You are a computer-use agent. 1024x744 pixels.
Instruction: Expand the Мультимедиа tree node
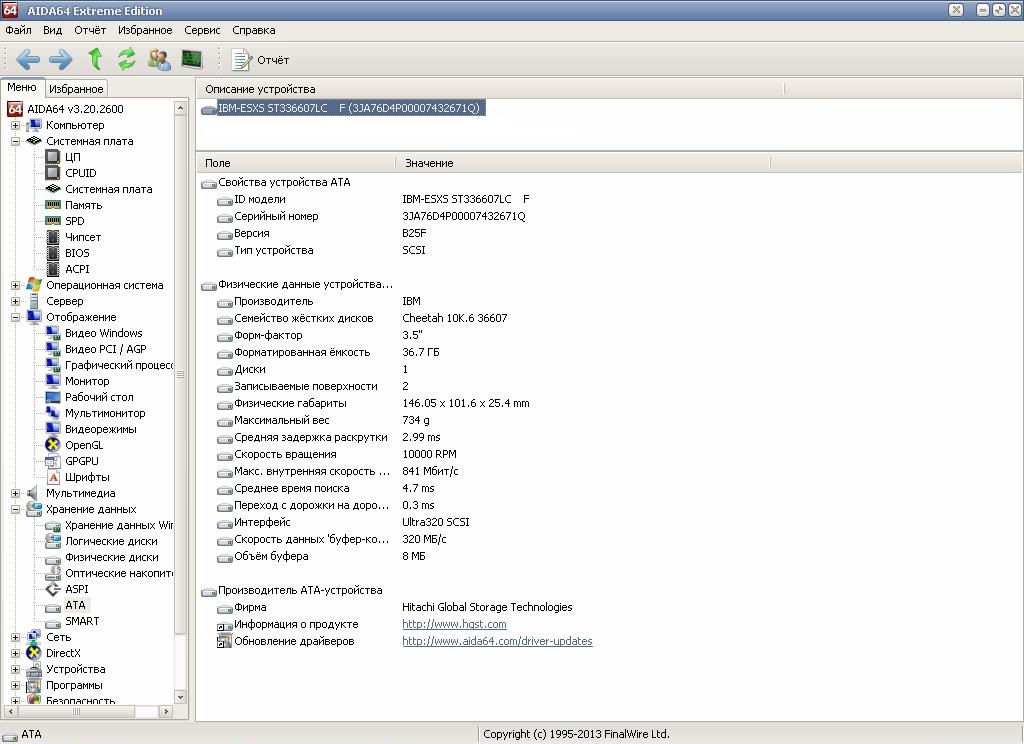15,493
